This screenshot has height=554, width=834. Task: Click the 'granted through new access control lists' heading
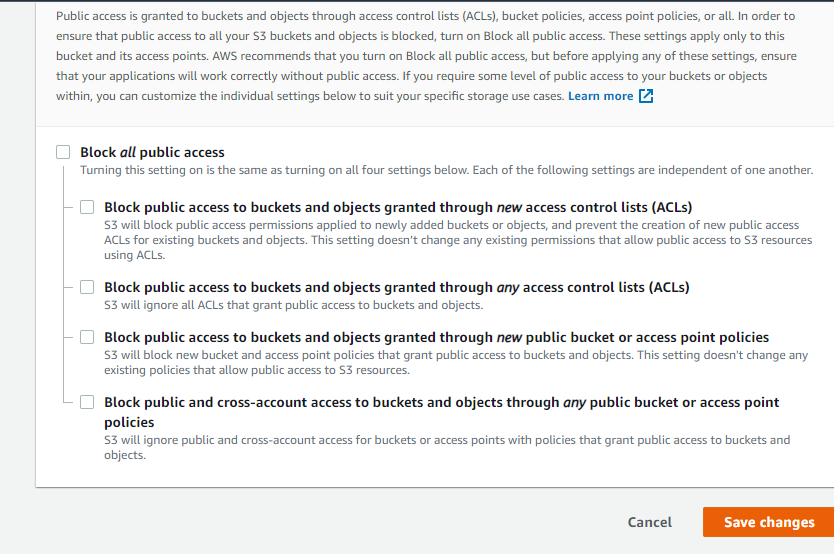(x=398, y=207)
